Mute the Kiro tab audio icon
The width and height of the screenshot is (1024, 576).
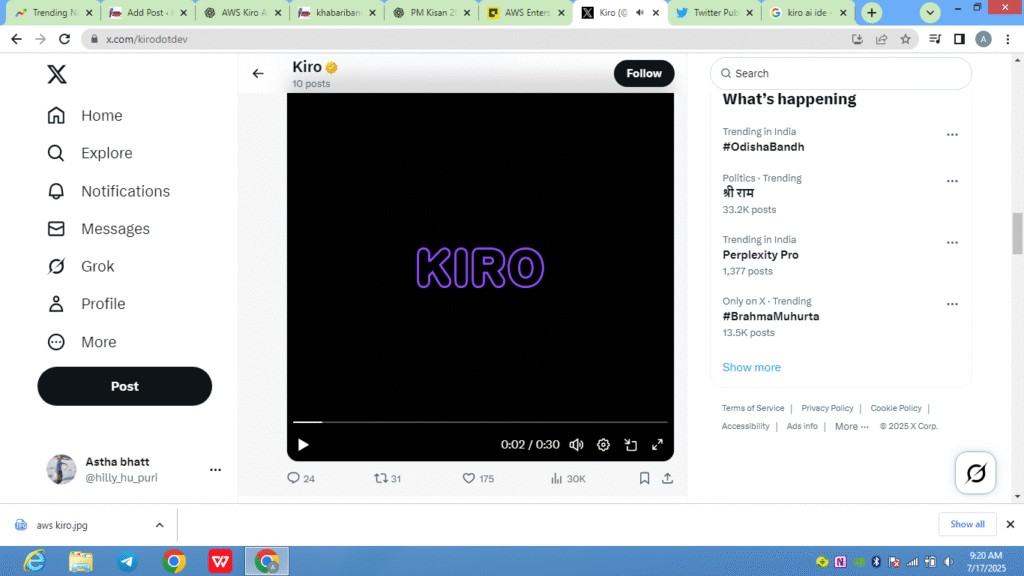coord(639,12)
